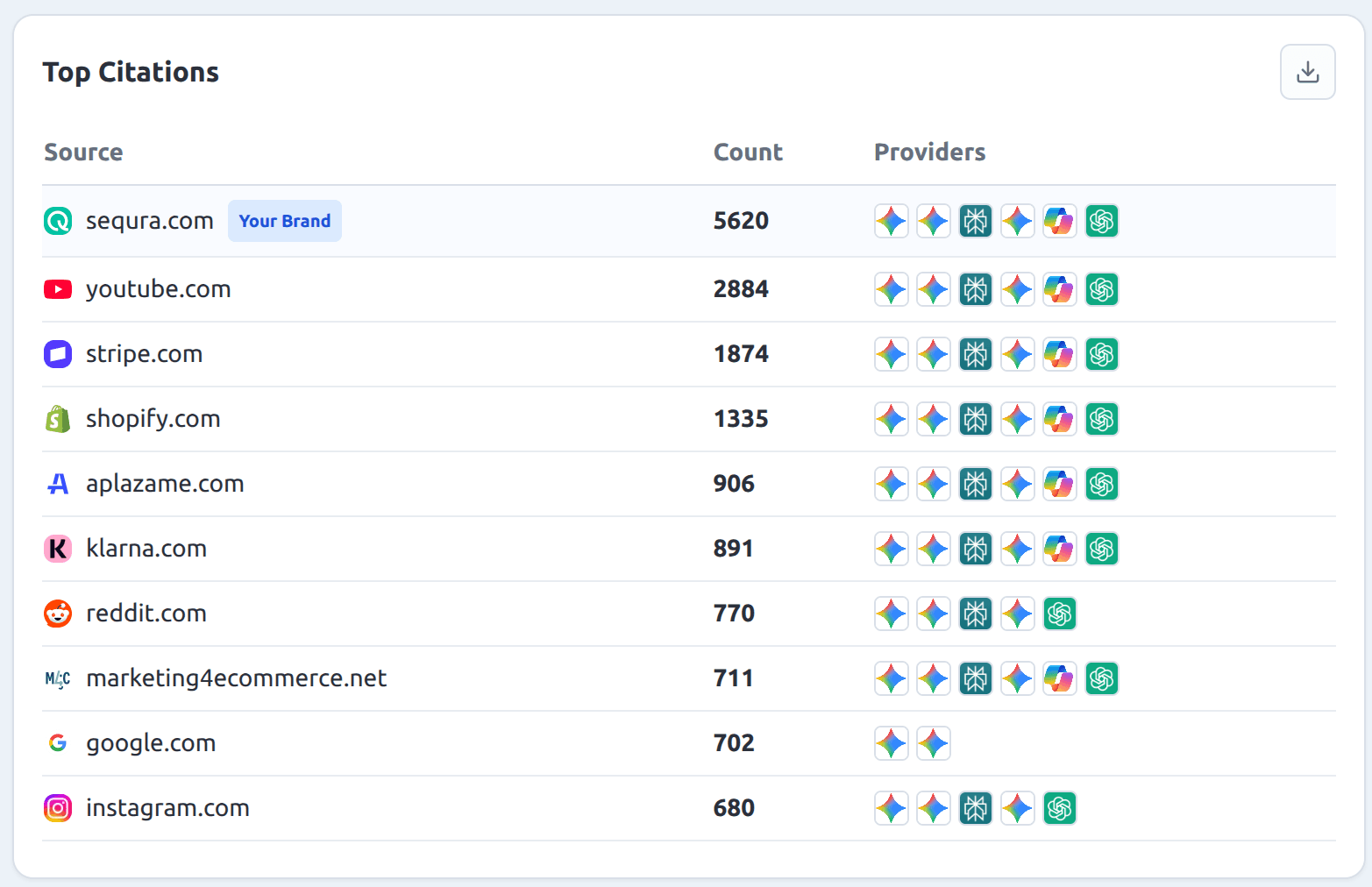
Task: Click the Reddit mascot favicon
Action: pyautogui.click(x=58, y=614)
